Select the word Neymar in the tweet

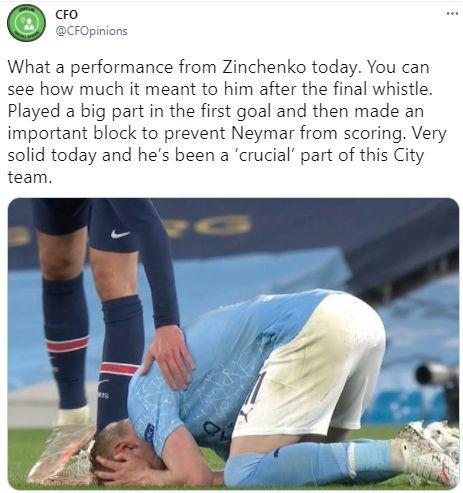(x=263, y=133)
